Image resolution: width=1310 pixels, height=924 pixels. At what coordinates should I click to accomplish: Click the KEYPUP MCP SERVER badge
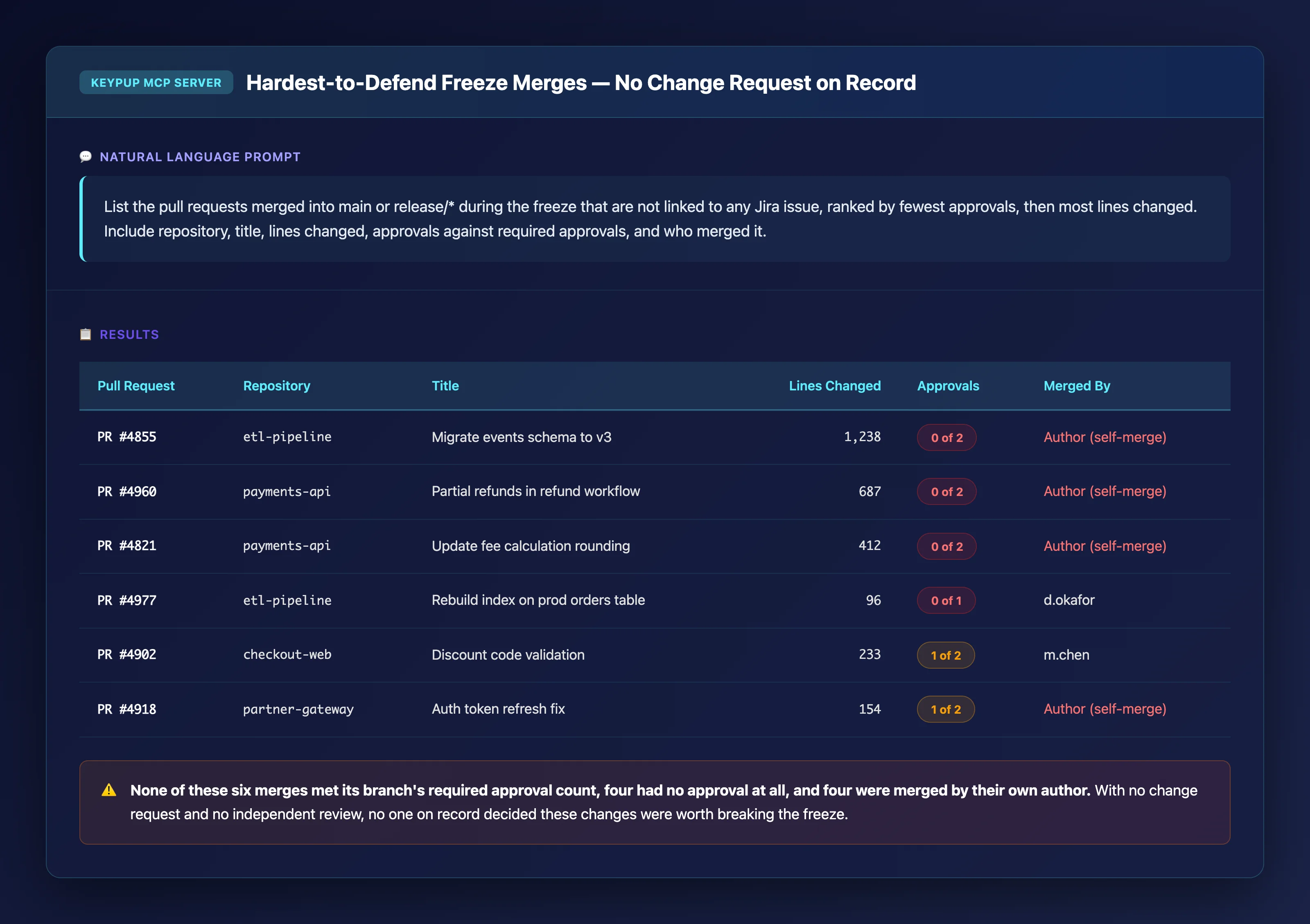[156, 83]
